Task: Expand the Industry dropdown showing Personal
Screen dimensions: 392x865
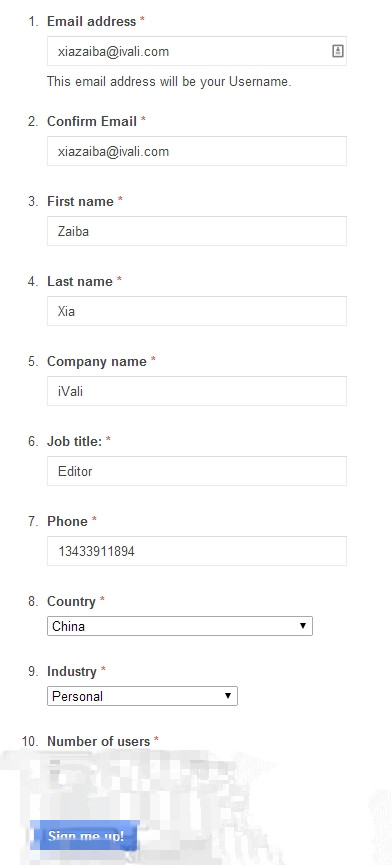Action: (142, 696)
